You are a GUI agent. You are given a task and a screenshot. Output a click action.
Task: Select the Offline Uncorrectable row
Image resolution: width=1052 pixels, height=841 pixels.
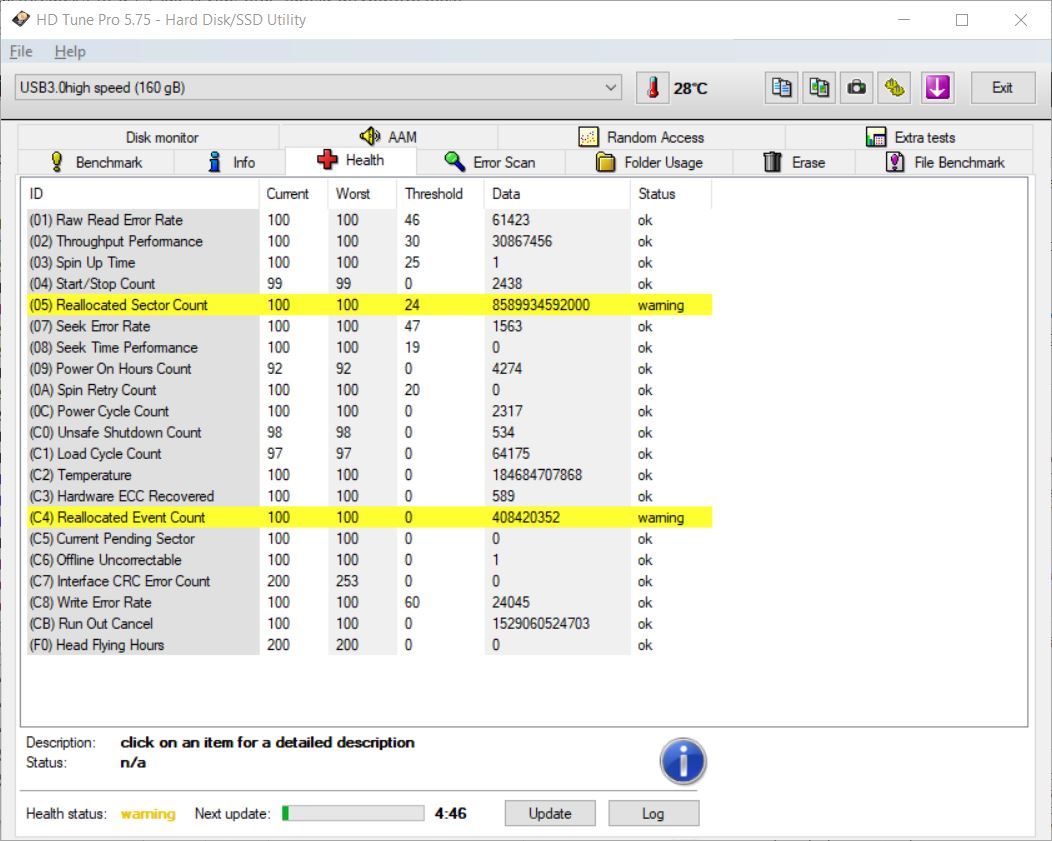369,560
